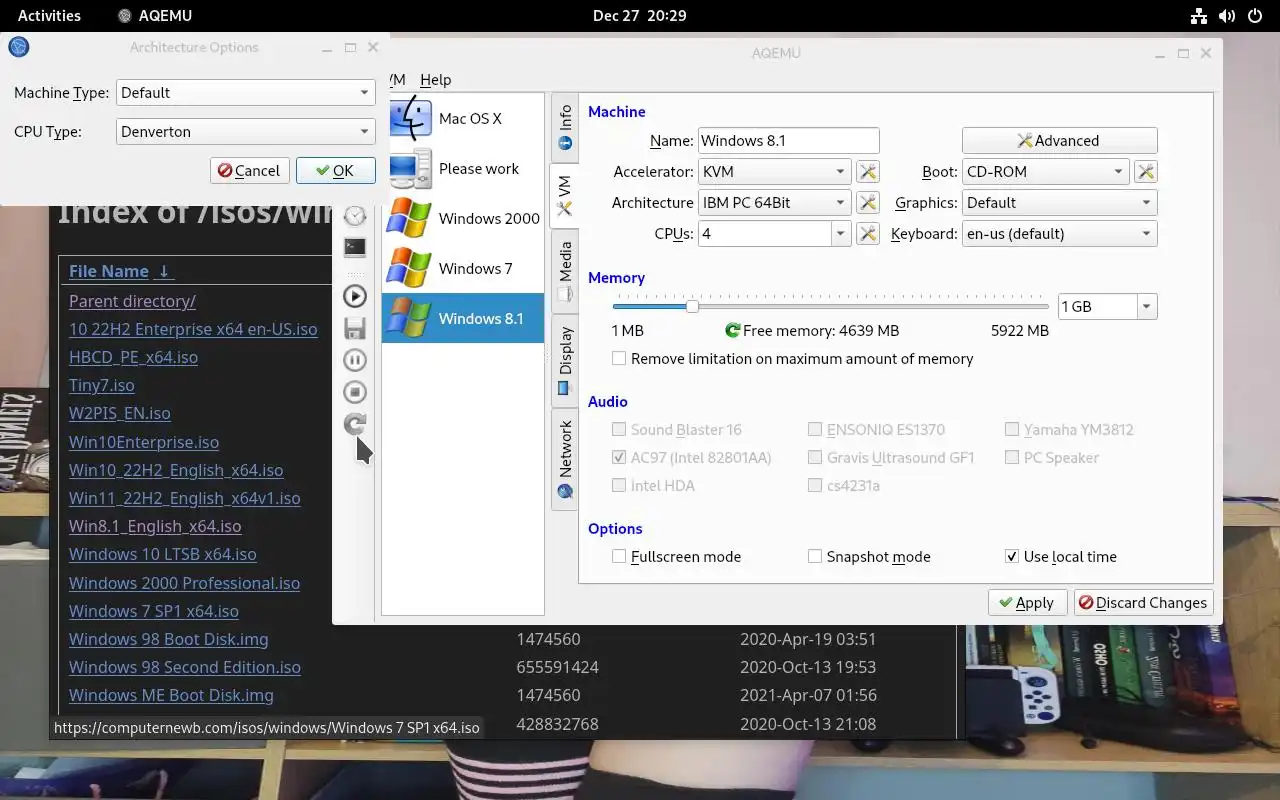Toggle Sound Blaster 16 audio checkbox
1280x800 pixels.
[x=619, y=429]
